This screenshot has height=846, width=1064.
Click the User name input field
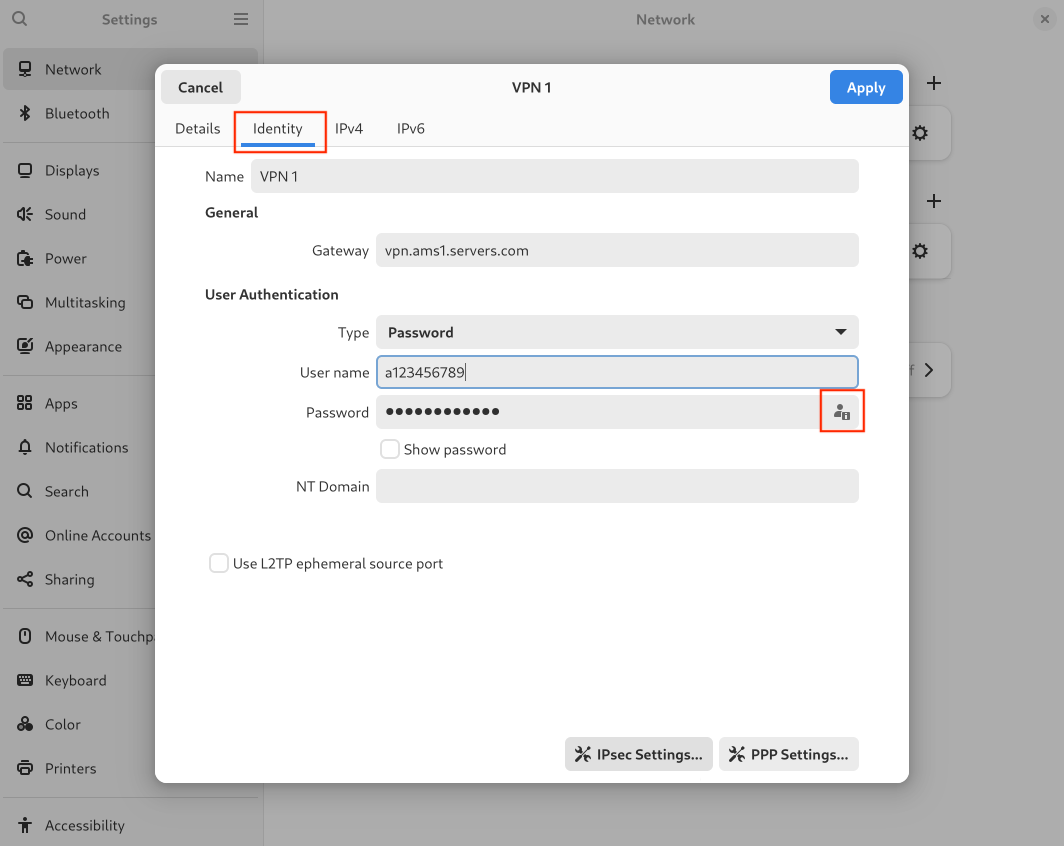coord(617,372)
